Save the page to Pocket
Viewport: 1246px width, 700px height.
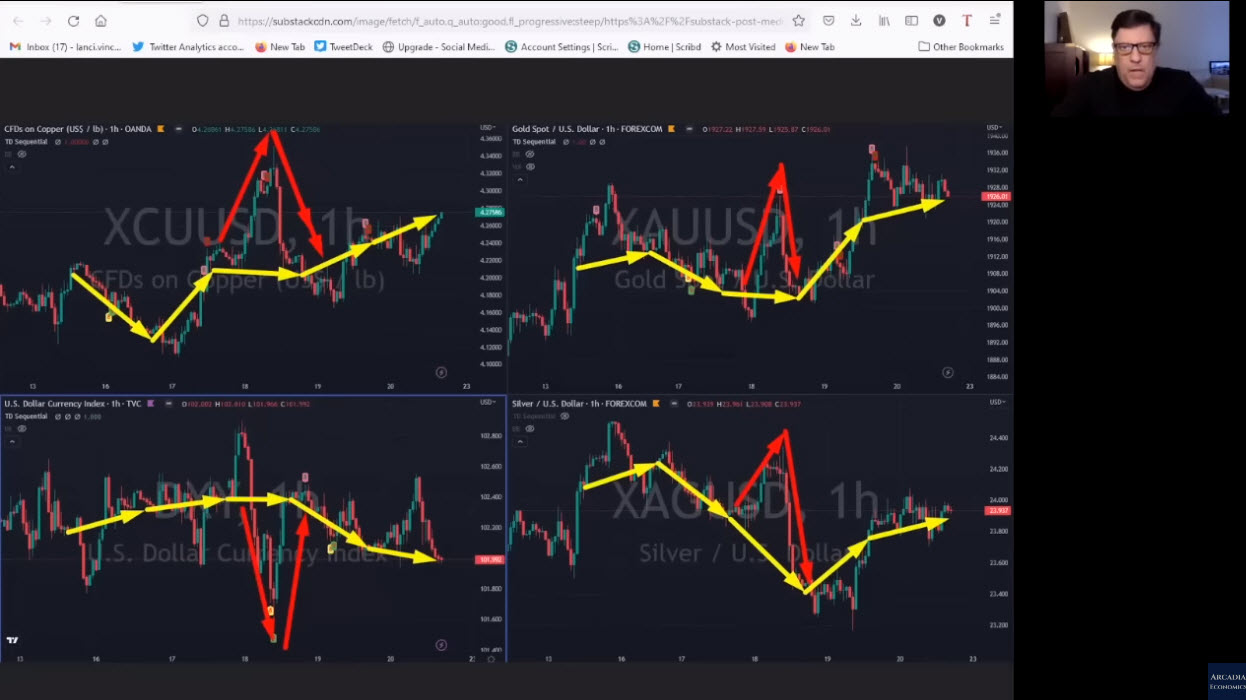pyautogui.click(x=829, y=19)
